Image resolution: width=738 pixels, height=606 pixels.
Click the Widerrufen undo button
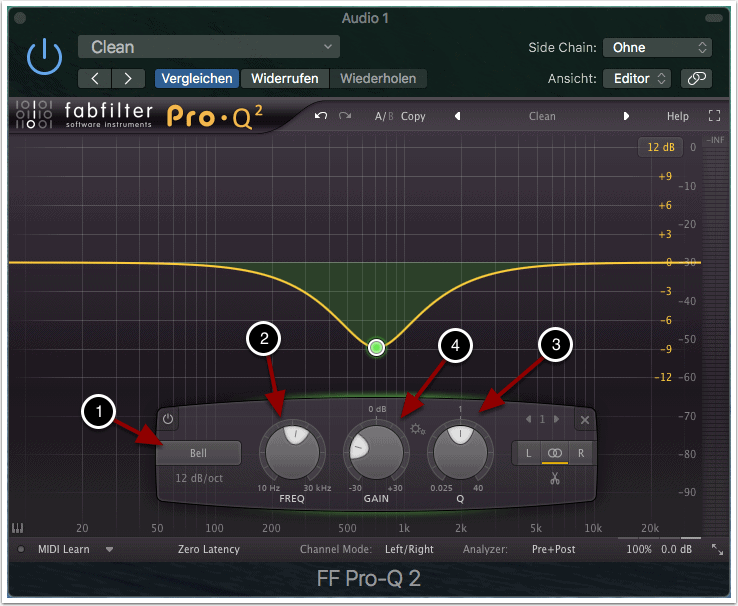click(x=285, y=78)
